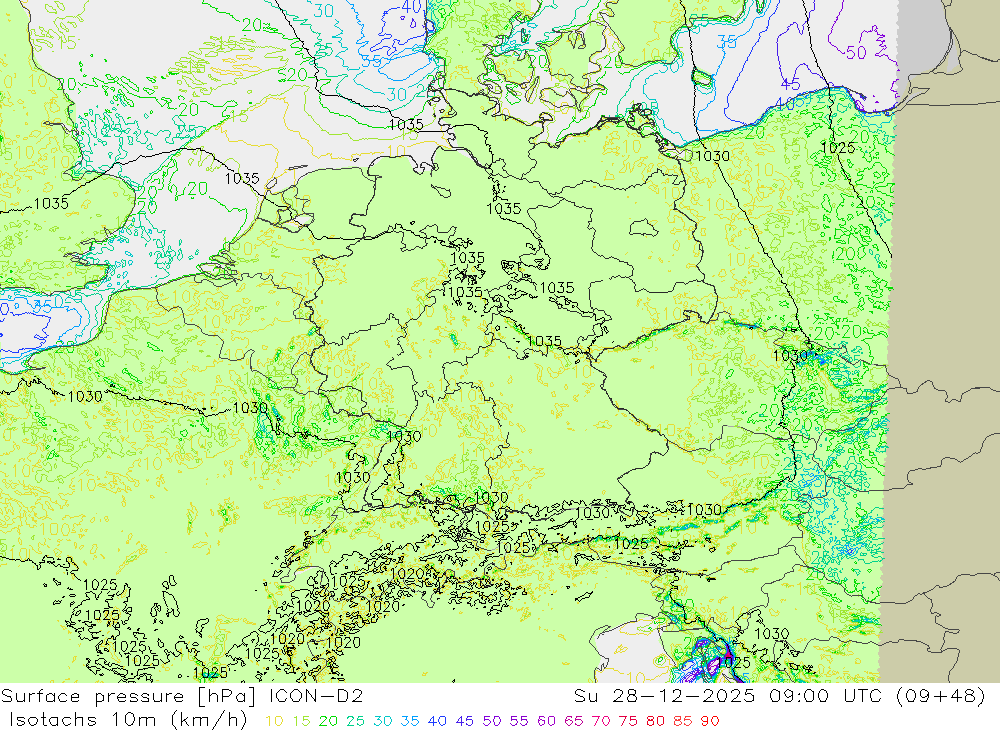The image size is (1000, 733).
Task: Click the "Su 28-12-2025 09:00 UTC (09+48)" timestamp
Action: [x=779, y=696]
